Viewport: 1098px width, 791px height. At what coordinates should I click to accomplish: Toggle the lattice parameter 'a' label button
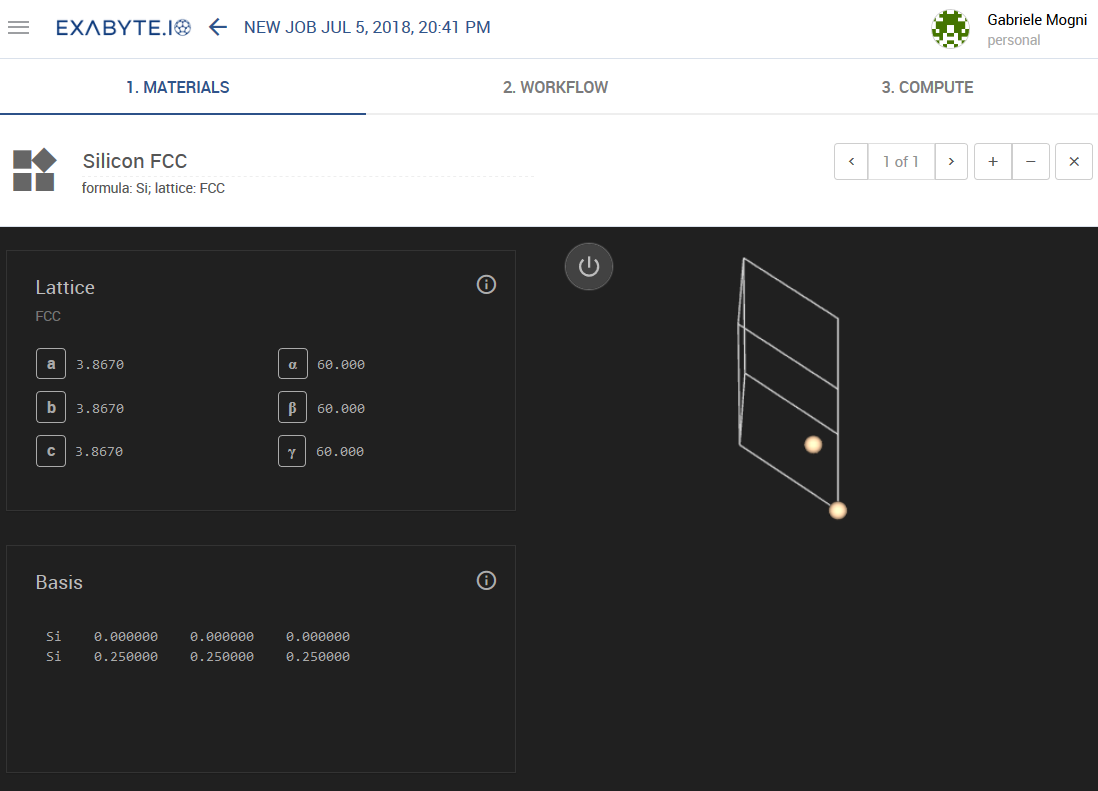click(51, 363)
